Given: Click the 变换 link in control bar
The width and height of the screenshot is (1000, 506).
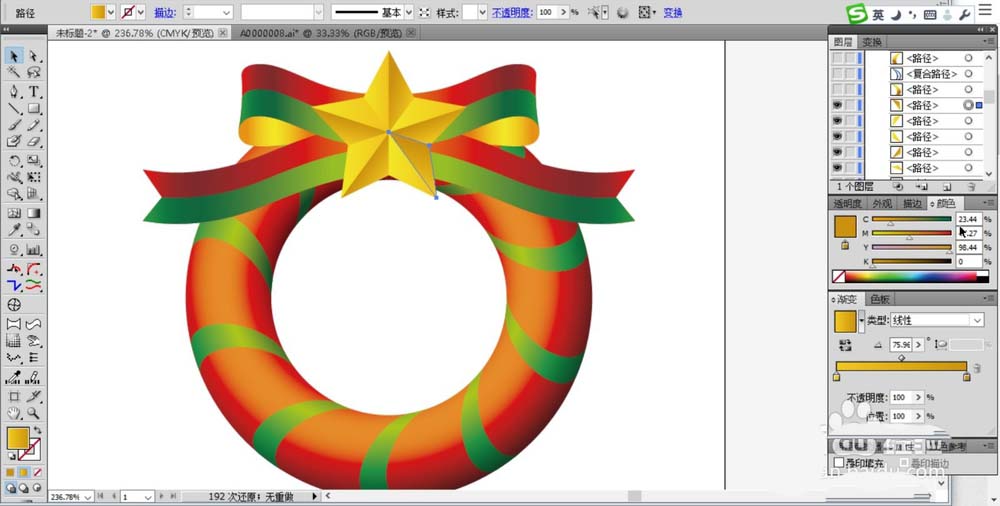Looking at the screenshot, I should click(673, 12).
